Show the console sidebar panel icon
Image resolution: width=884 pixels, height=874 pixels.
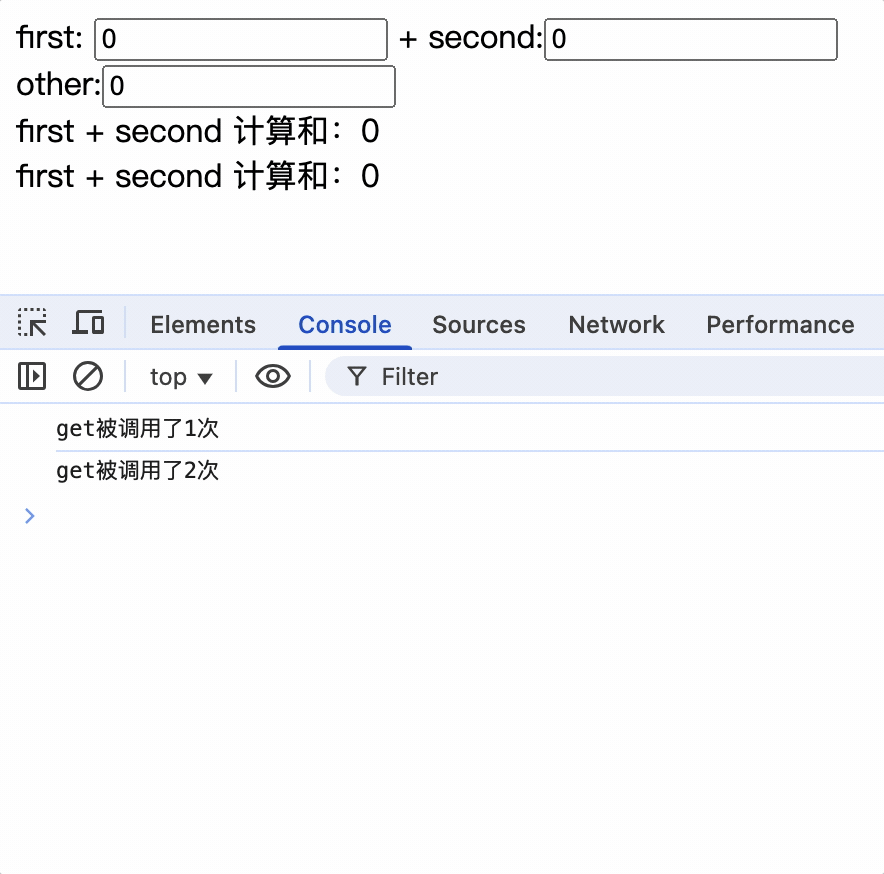point(32,376)
